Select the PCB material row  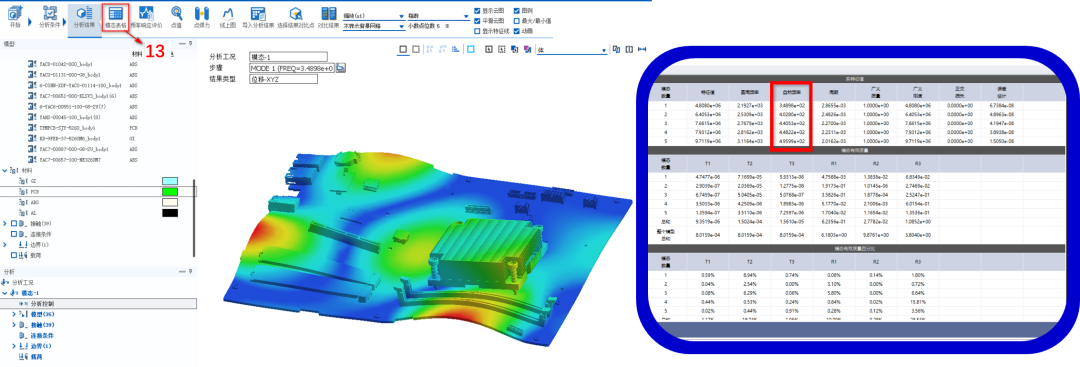point(98,192)
